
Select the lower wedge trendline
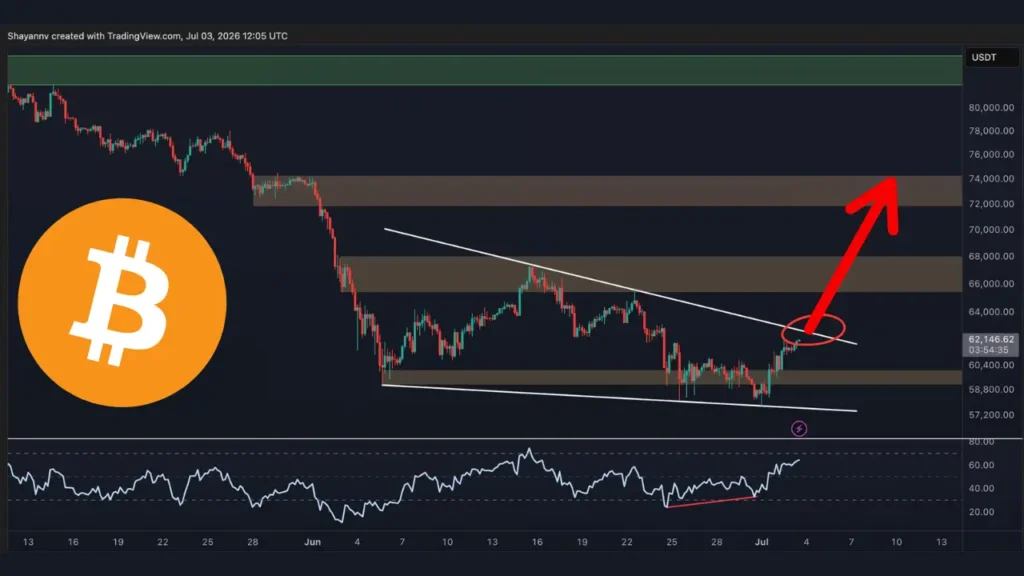pyautogui.click(x=619, y=398)
